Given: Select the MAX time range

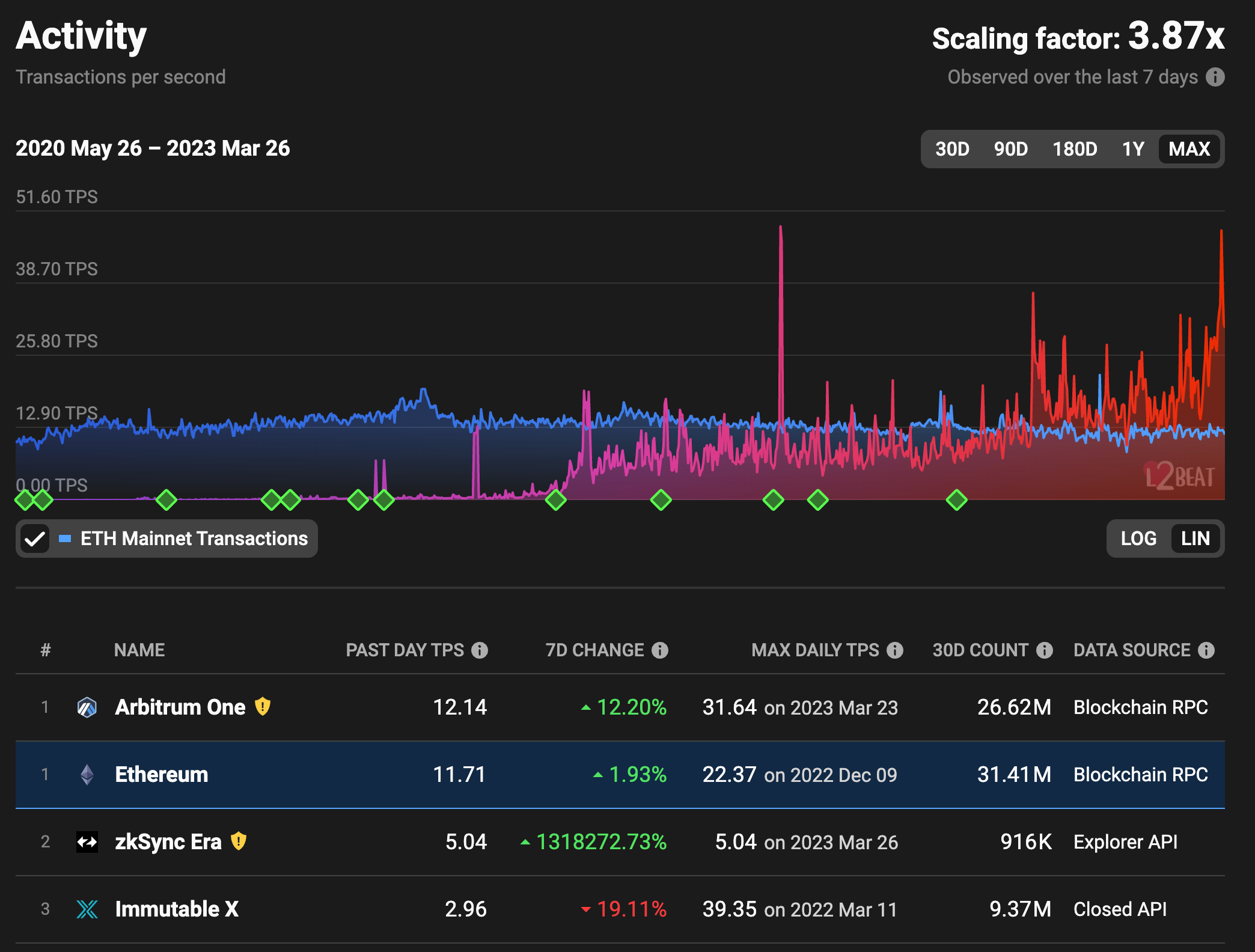Looking at the screenshot, I should (1189, 149).
